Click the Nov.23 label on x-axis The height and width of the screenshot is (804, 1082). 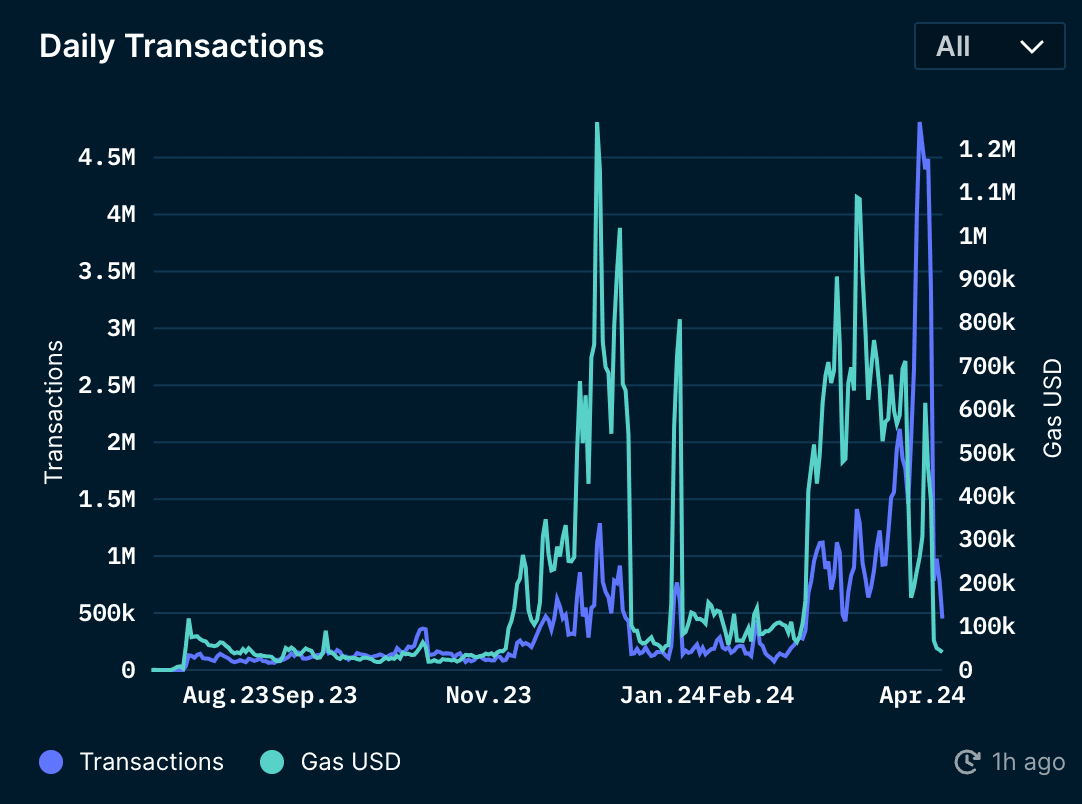(488, 694)
